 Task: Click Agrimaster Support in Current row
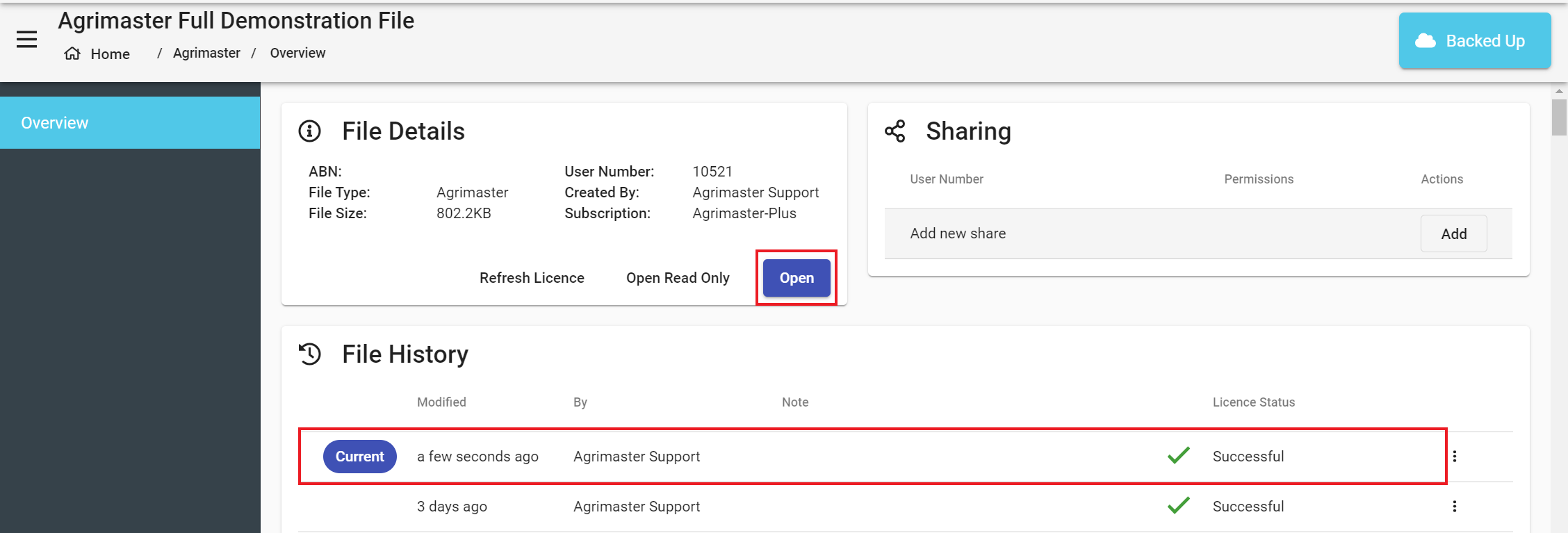637,457
